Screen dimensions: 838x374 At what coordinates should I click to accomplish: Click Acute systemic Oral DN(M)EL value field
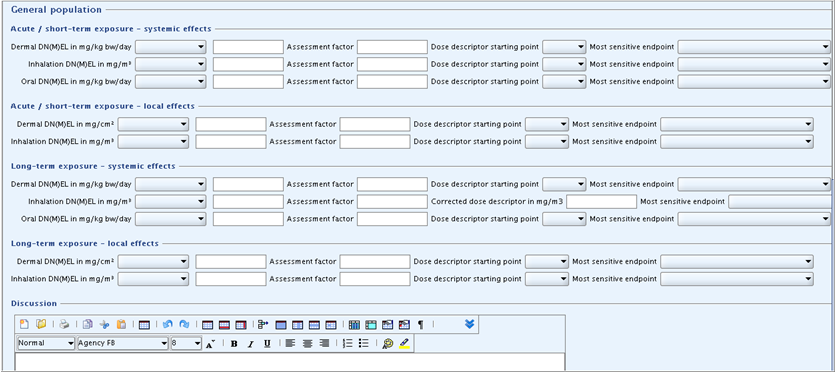[248, 82]
